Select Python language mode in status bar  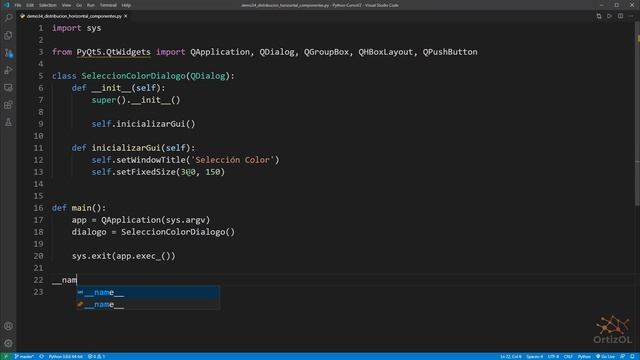click(584, 356)
